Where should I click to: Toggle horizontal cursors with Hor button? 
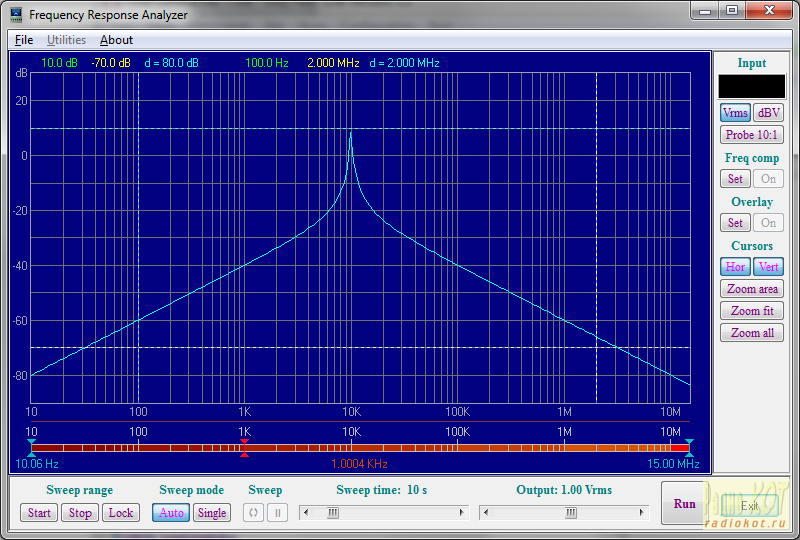pos(735,267)
